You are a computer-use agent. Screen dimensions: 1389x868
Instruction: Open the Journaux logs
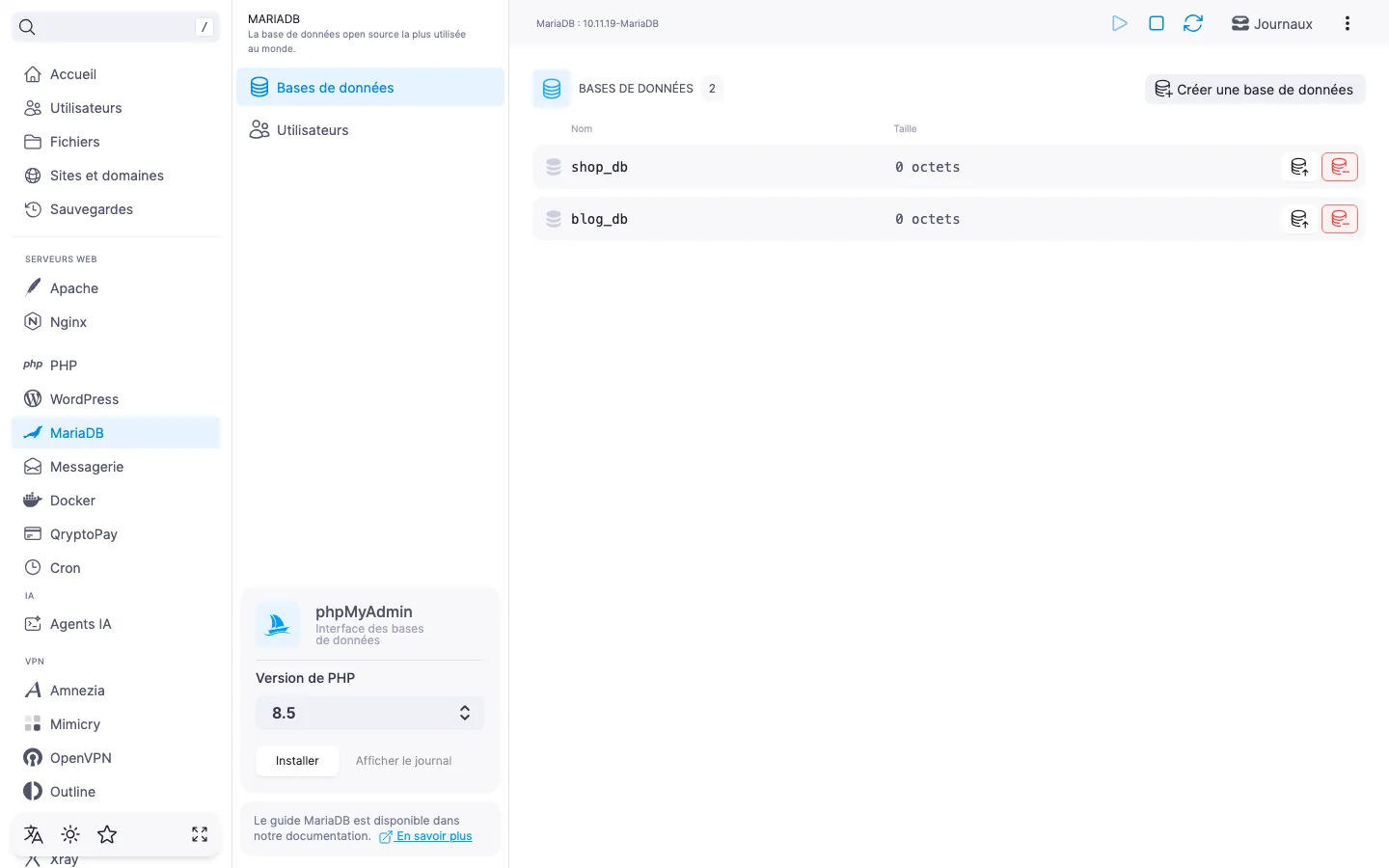tap(1271, 24)
